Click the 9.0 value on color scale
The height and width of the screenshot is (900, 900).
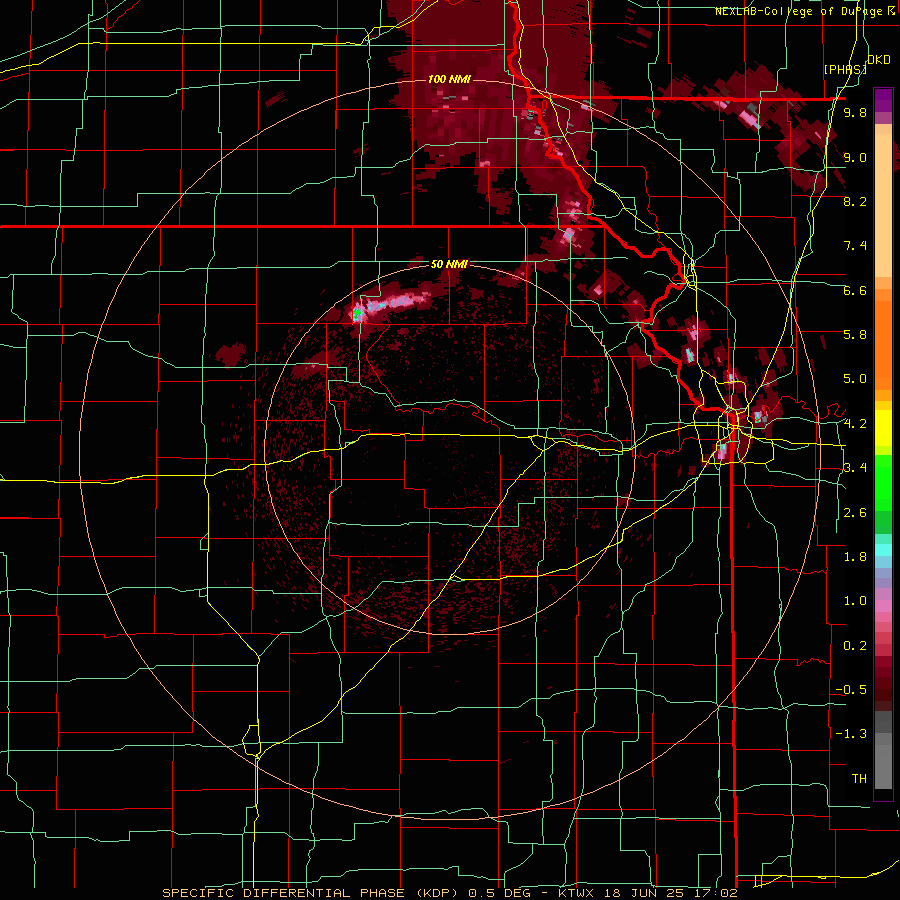[x=855, y=157]
